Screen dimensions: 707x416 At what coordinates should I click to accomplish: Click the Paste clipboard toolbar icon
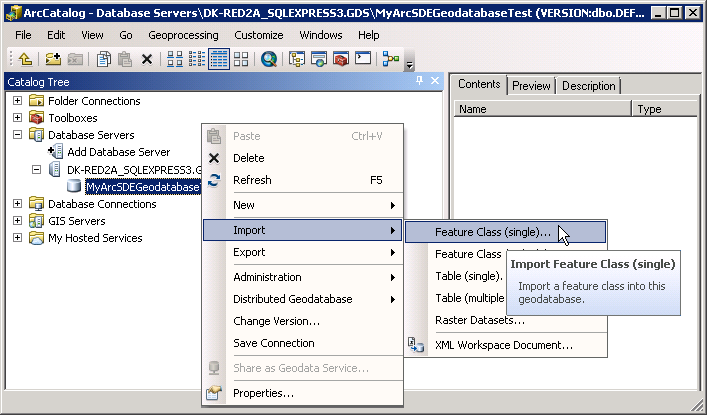[125, 59]
